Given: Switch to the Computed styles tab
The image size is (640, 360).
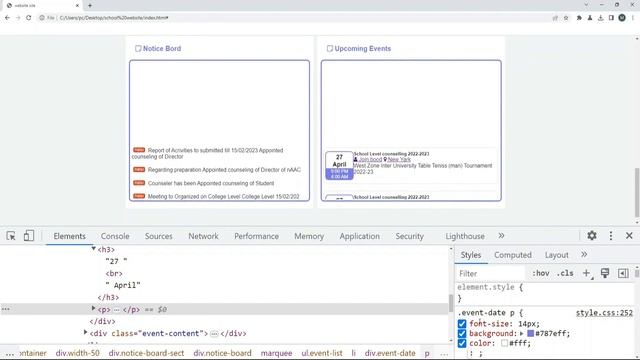Looking at the screenshot, I should click(513, 255).
